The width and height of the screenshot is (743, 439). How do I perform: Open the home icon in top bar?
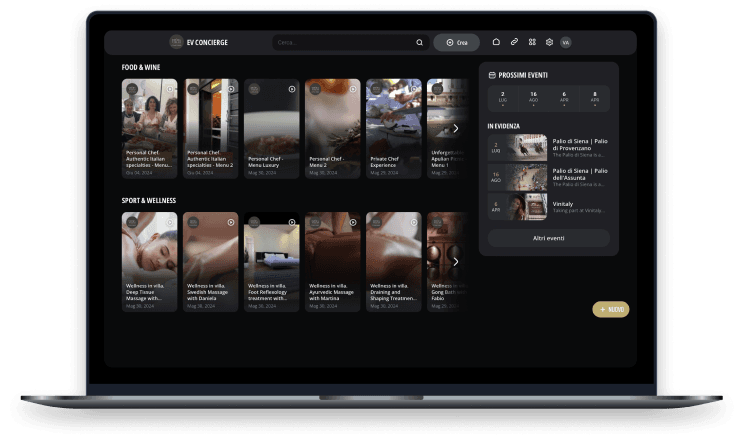pyautogui.click(x=496, y=42)
